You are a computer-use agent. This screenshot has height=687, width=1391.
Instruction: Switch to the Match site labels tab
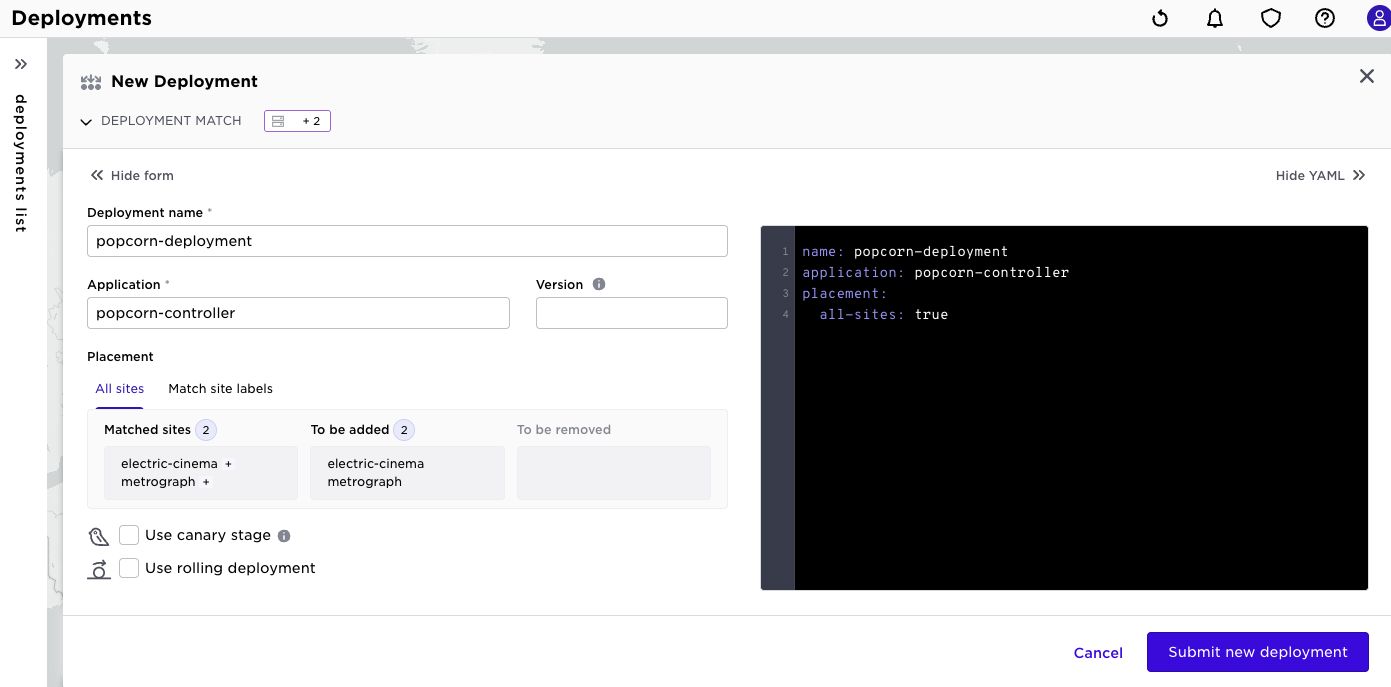(220, 389)
